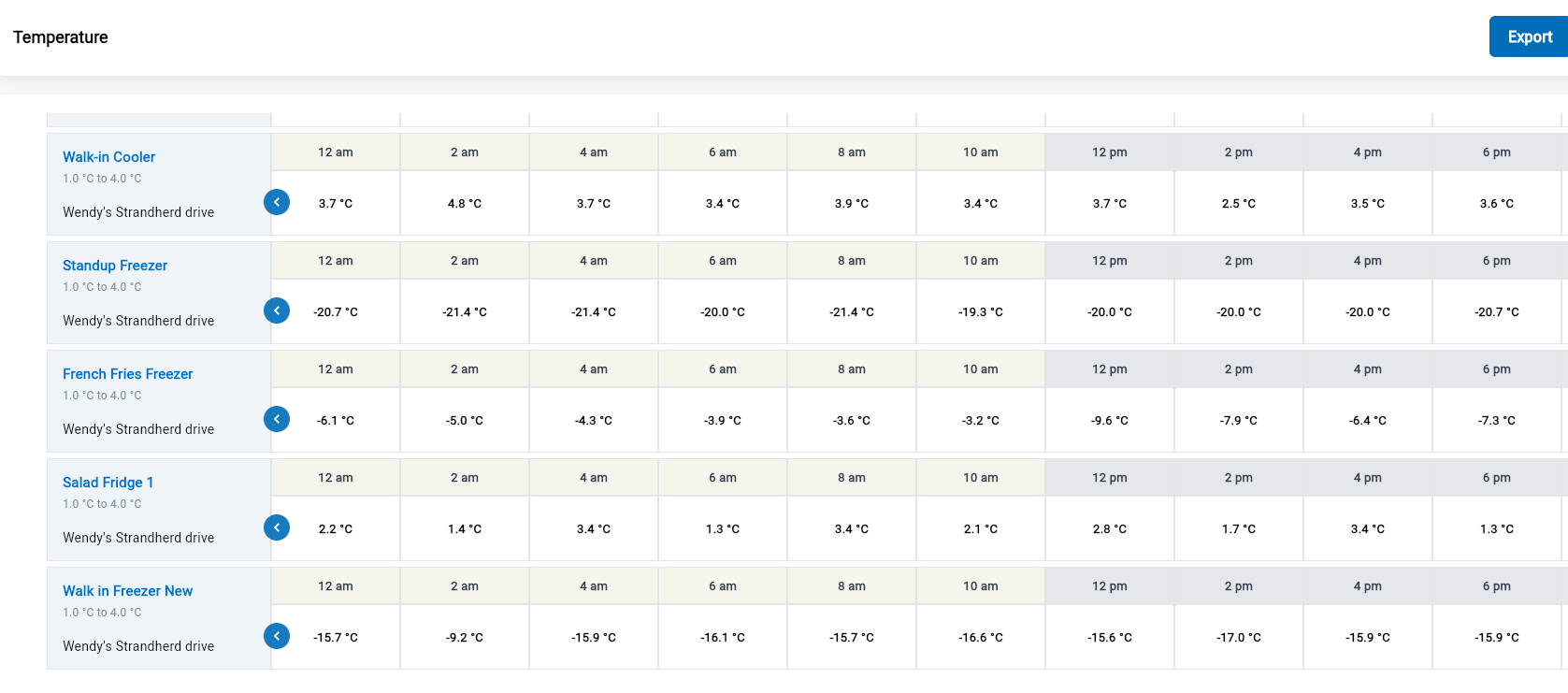Select the -9.6 °C reading in French Fries Freezer

coord(1110,420)
